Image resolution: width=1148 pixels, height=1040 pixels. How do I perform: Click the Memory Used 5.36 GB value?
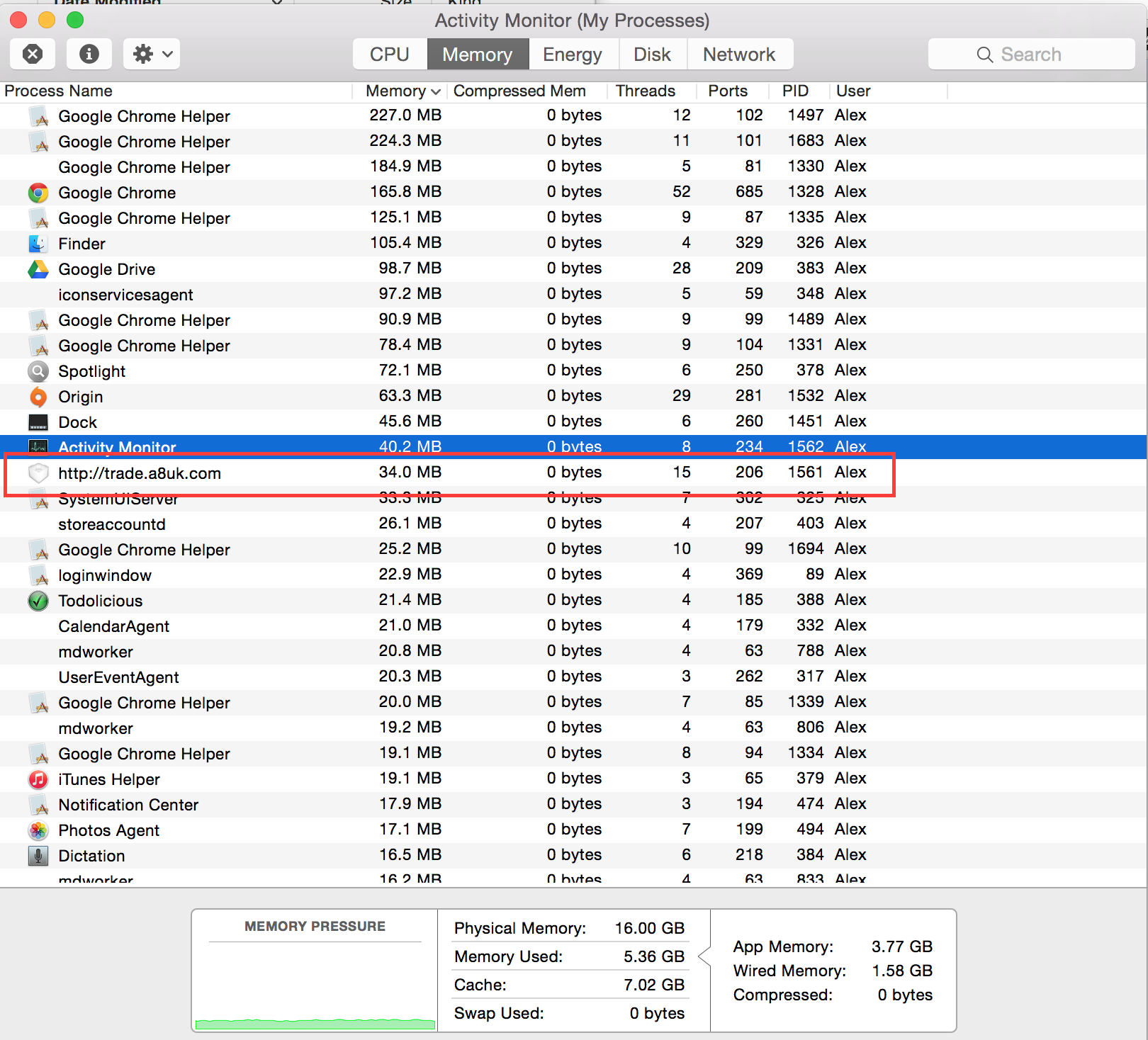[x=653, y=956]
